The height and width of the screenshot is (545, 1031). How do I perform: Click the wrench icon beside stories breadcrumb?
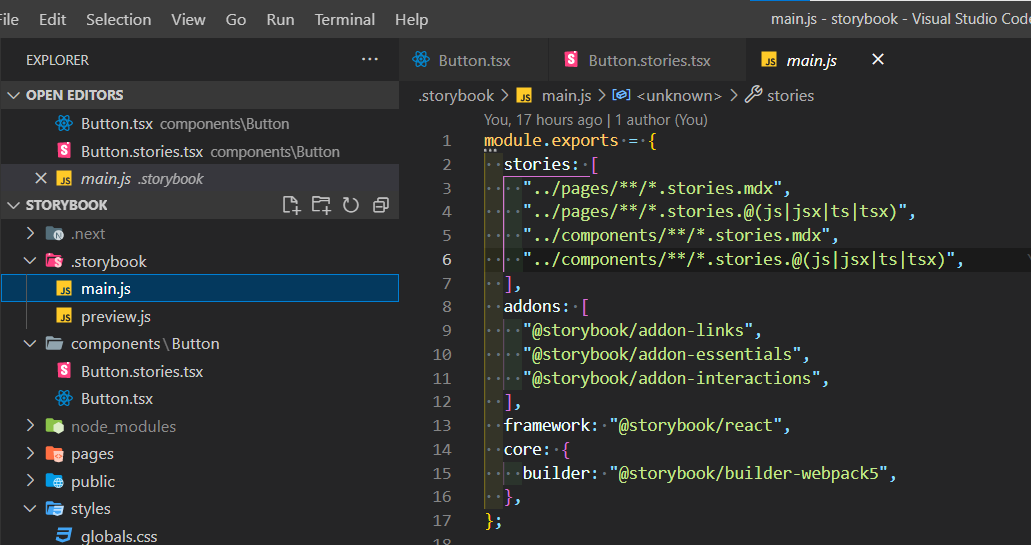754,95
